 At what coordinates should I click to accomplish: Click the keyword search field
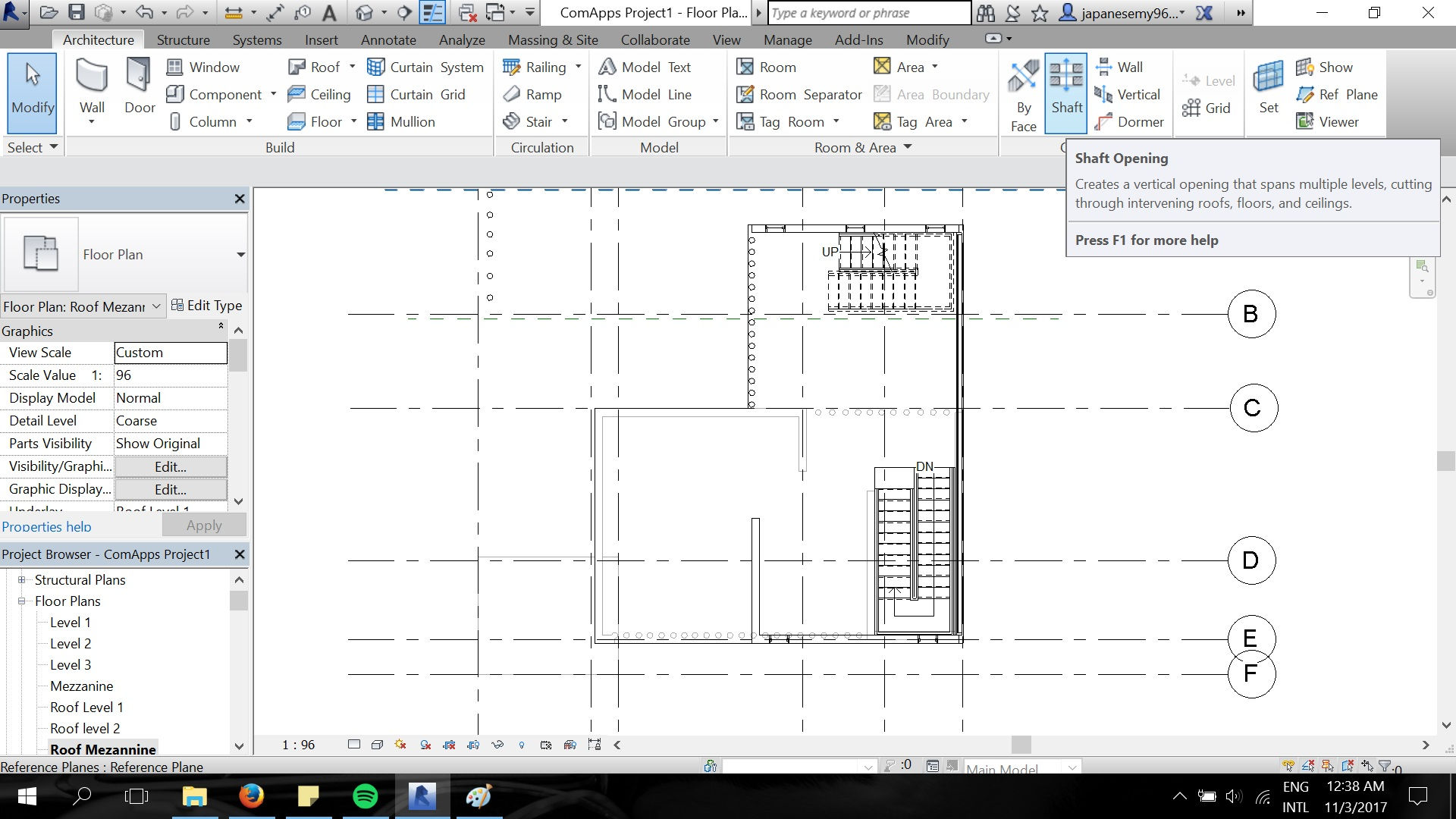[869, 13]
